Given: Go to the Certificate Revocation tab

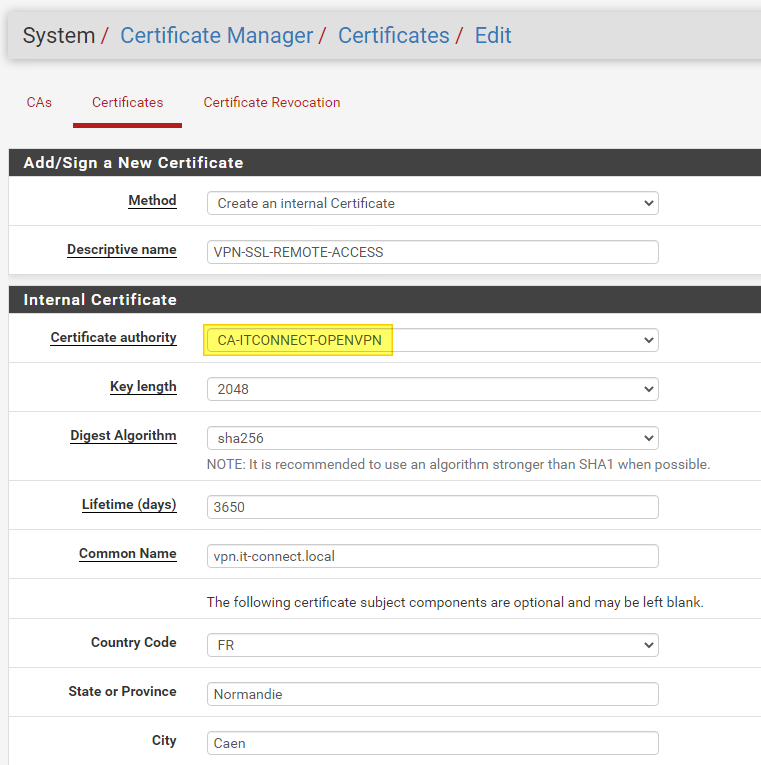Looking at the screenshot, I should 272,102.
